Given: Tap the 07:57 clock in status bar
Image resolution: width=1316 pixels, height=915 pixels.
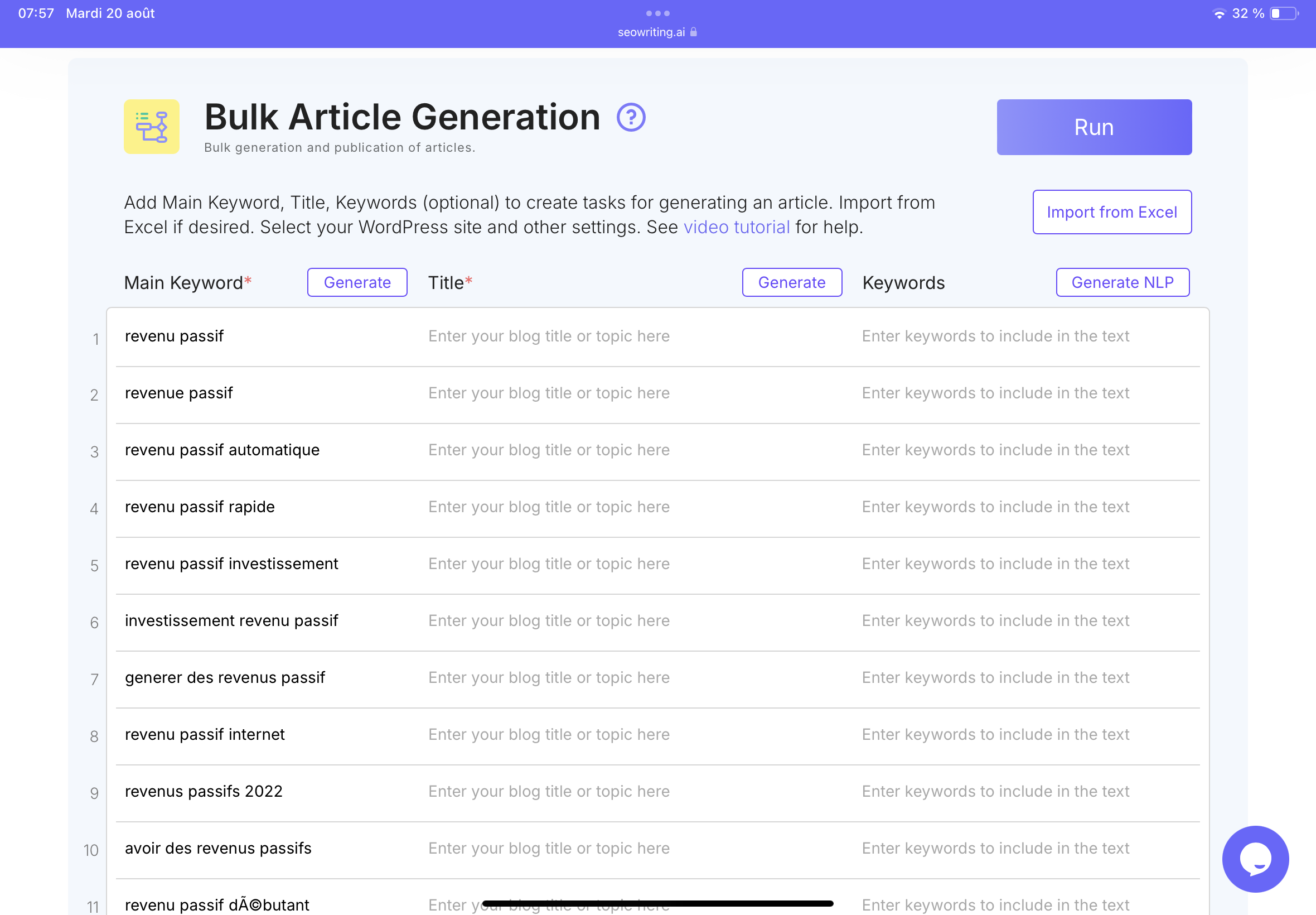Looking at the screenshot, I should click(x=36, y=13).
